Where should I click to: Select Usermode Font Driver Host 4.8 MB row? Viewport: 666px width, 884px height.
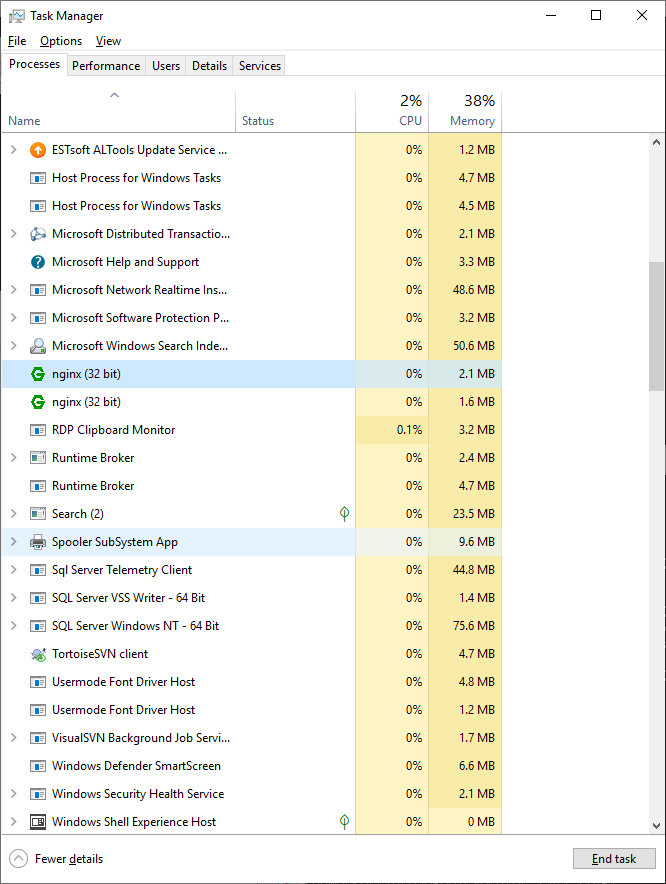click(252, 682)
